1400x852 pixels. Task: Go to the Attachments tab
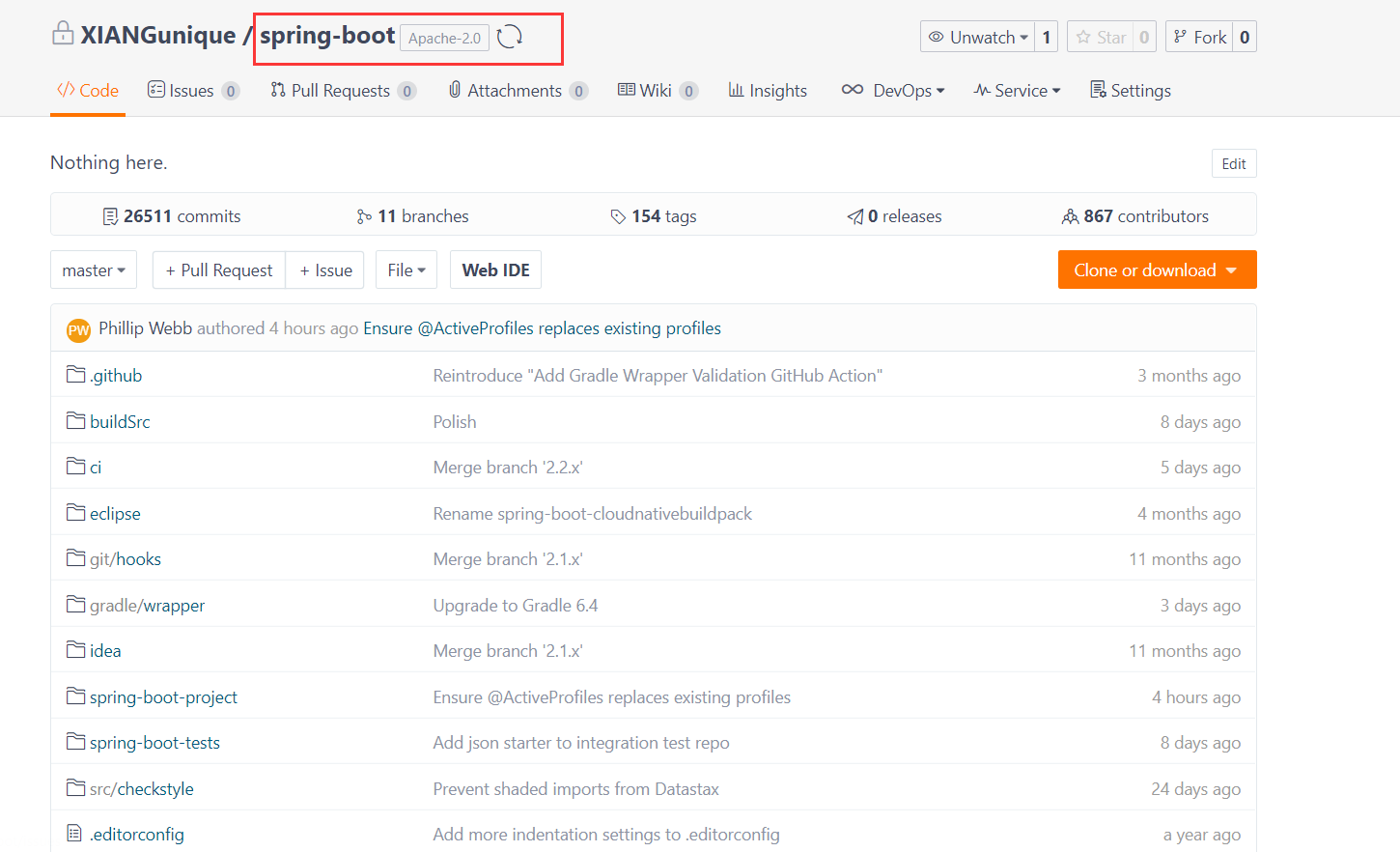518,90
